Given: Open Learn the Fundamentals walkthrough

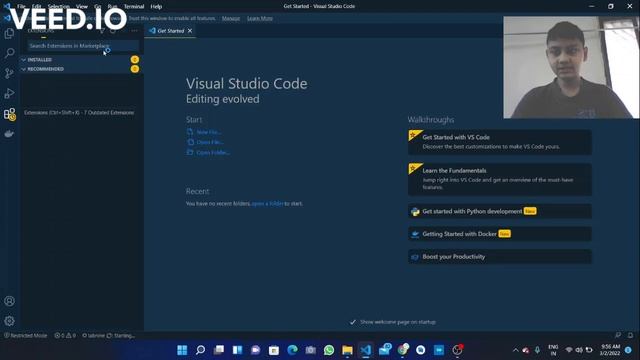Looking at the screenshot, I should 500,179.
